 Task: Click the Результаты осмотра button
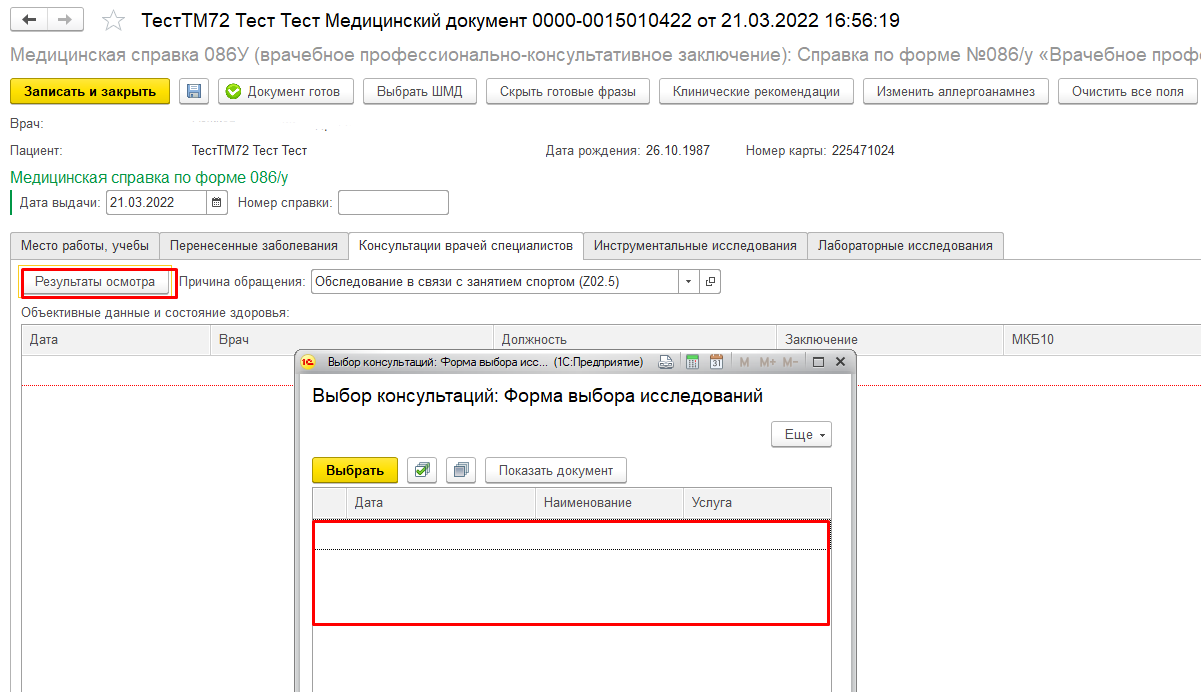pyautogui.click(x=96, y=282)
